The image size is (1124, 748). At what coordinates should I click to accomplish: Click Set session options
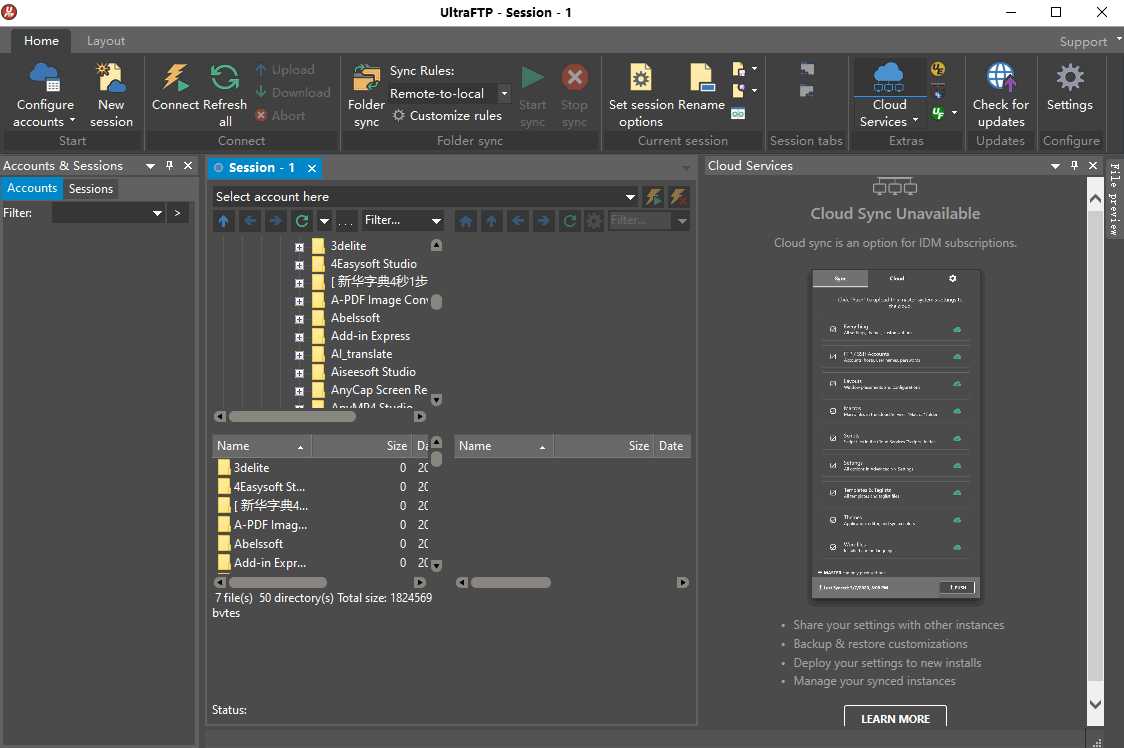point(641,95)
